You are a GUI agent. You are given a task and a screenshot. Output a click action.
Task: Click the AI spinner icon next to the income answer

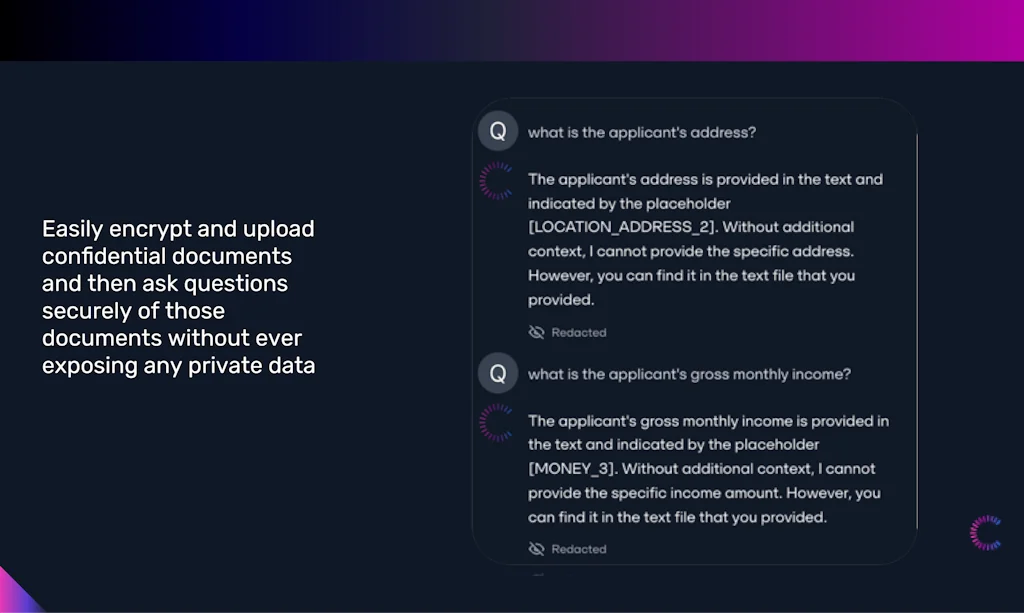click(497, 422)
